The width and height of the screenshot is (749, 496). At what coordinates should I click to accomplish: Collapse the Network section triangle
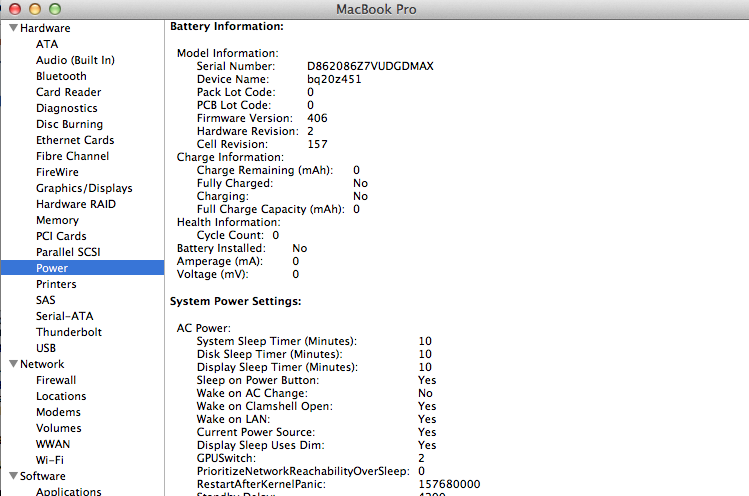tap(13, 364)
